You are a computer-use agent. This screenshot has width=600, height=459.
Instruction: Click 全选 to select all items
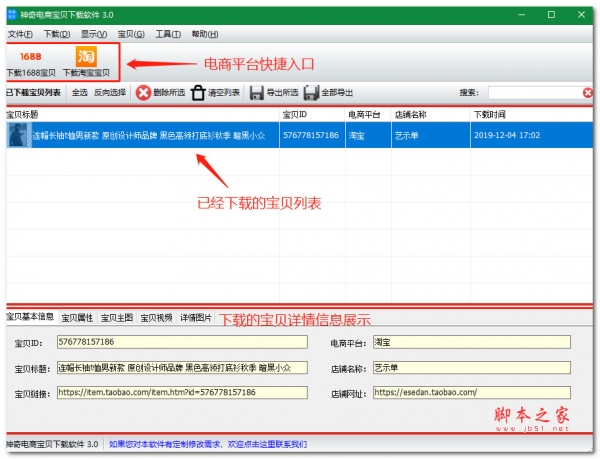point(80,92)
